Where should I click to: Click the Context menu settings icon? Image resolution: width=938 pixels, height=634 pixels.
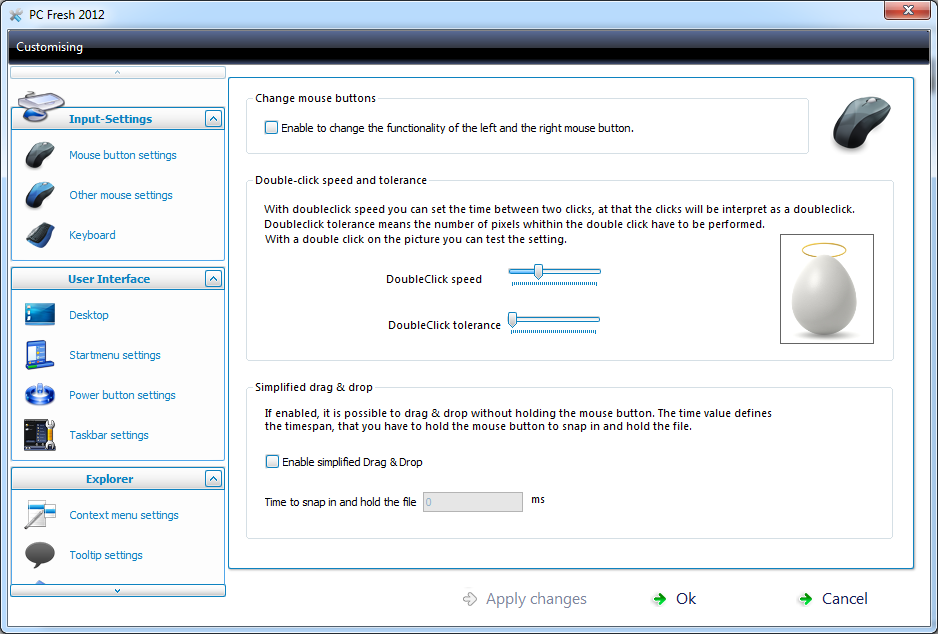[x=40, y=514]
